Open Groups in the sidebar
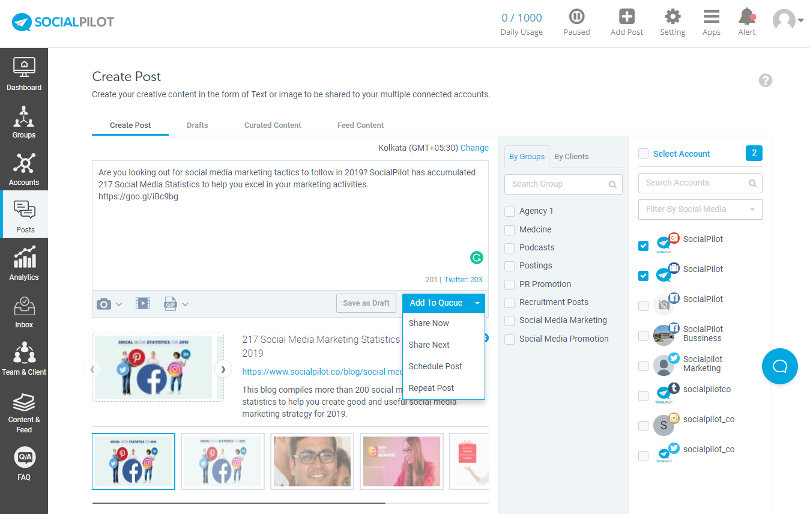The height and width of the screenshot is (514, 810). click(24, 121)
